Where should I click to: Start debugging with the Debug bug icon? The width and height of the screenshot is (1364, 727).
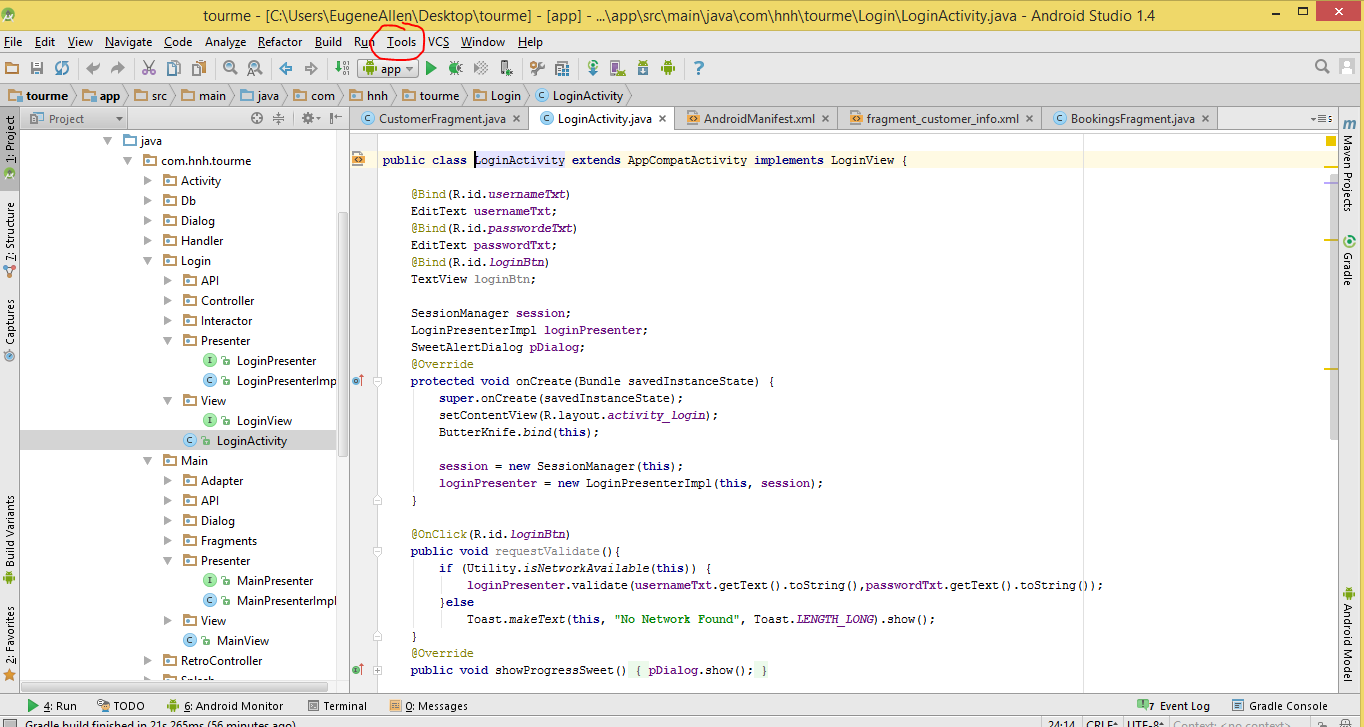point(456,68)
